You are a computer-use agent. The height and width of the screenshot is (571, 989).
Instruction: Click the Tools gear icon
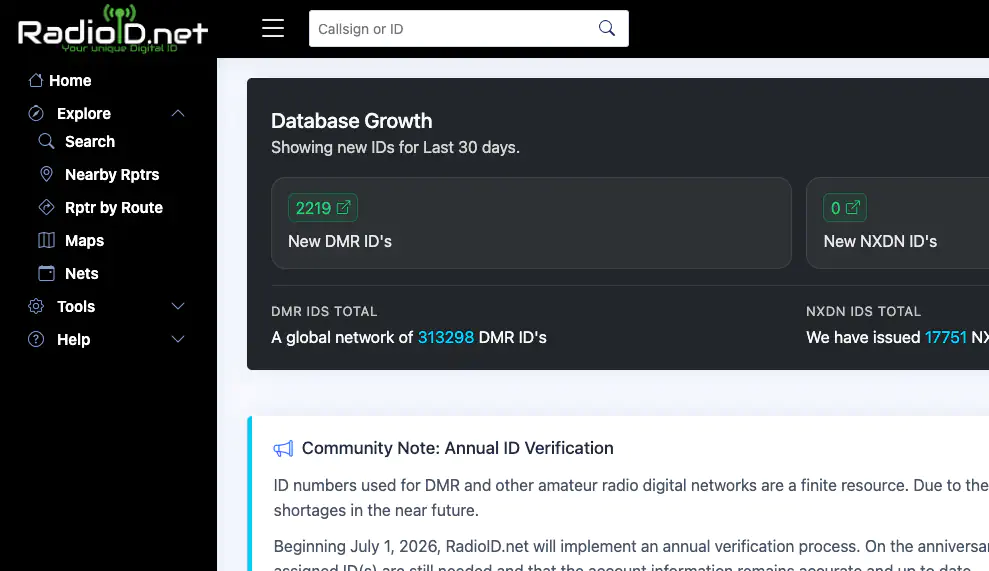(36, 306)
